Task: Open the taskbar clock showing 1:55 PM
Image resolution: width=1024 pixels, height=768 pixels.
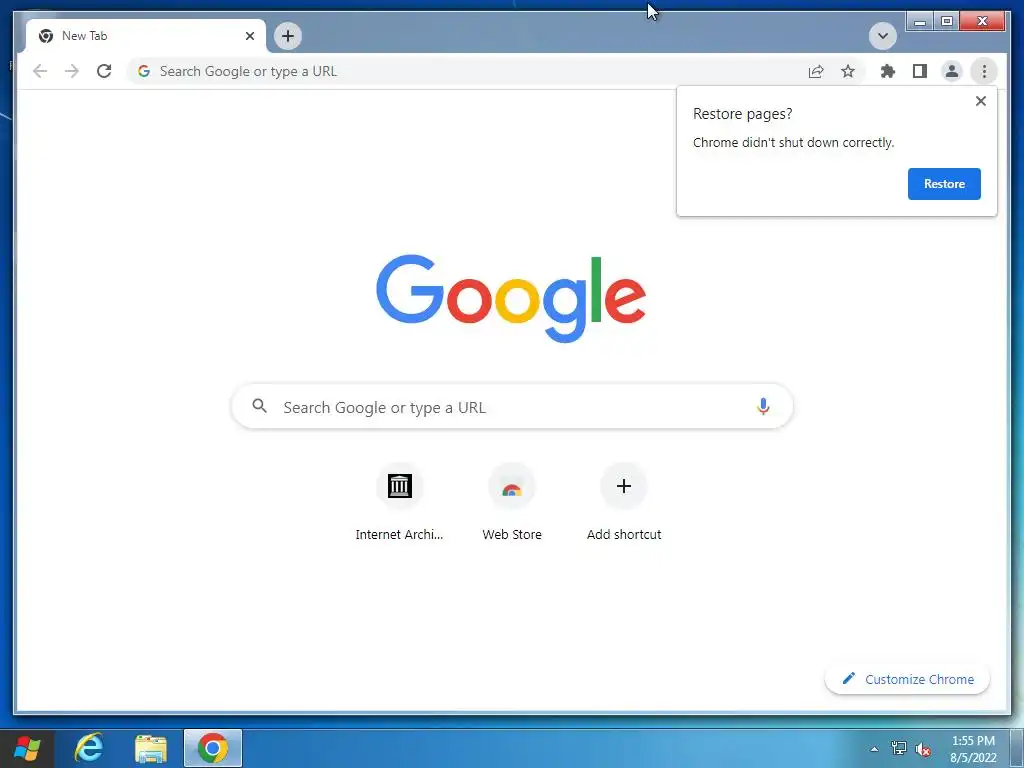Action: click(973, 749)
